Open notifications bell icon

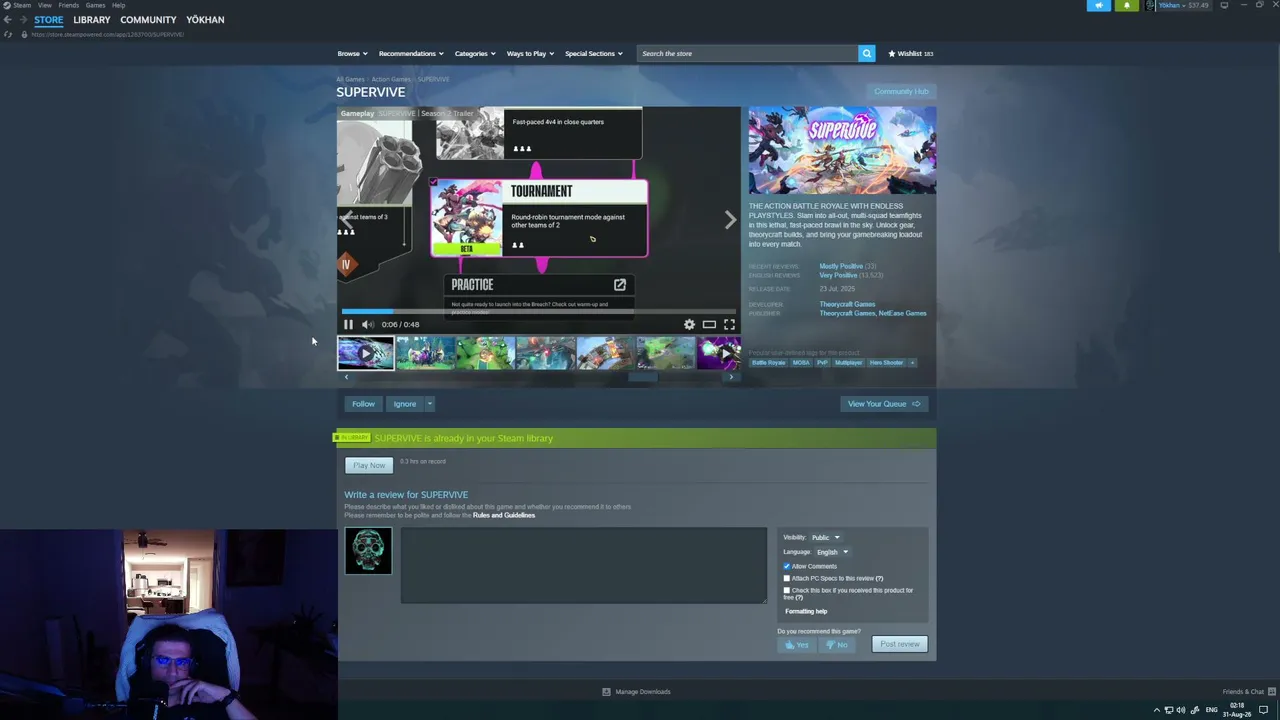tap(1127, 5)
